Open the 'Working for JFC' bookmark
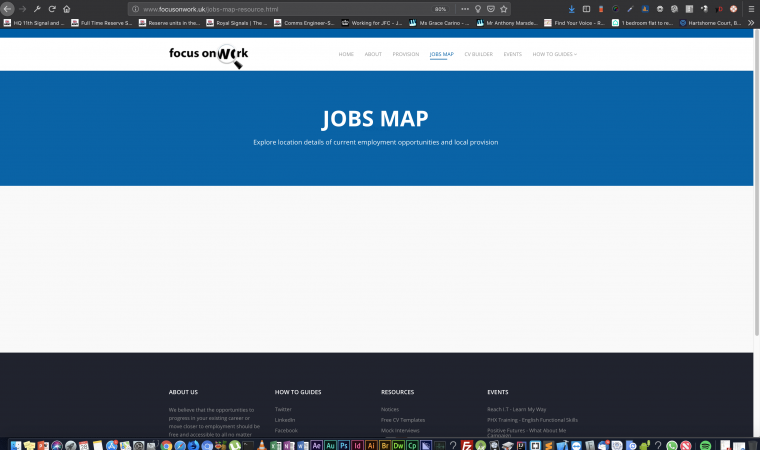760x450 pixels. pyautogui.click(x=372, y=23)
